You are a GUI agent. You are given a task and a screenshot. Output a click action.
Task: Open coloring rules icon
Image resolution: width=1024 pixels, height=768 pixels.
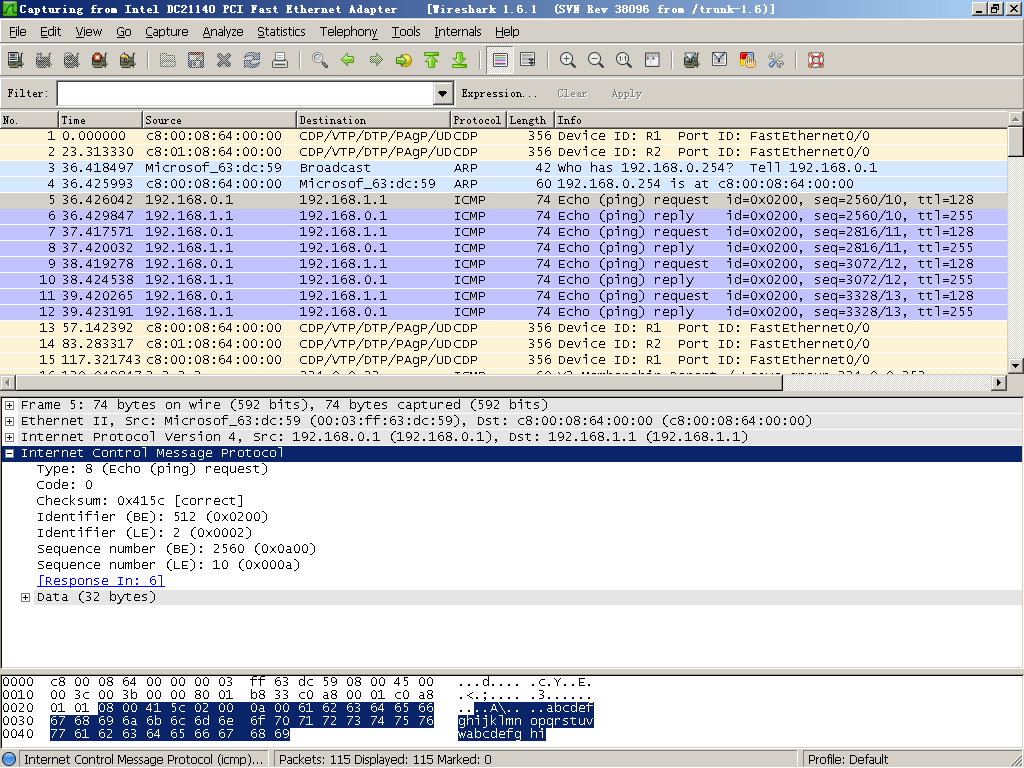coord(748,61)
